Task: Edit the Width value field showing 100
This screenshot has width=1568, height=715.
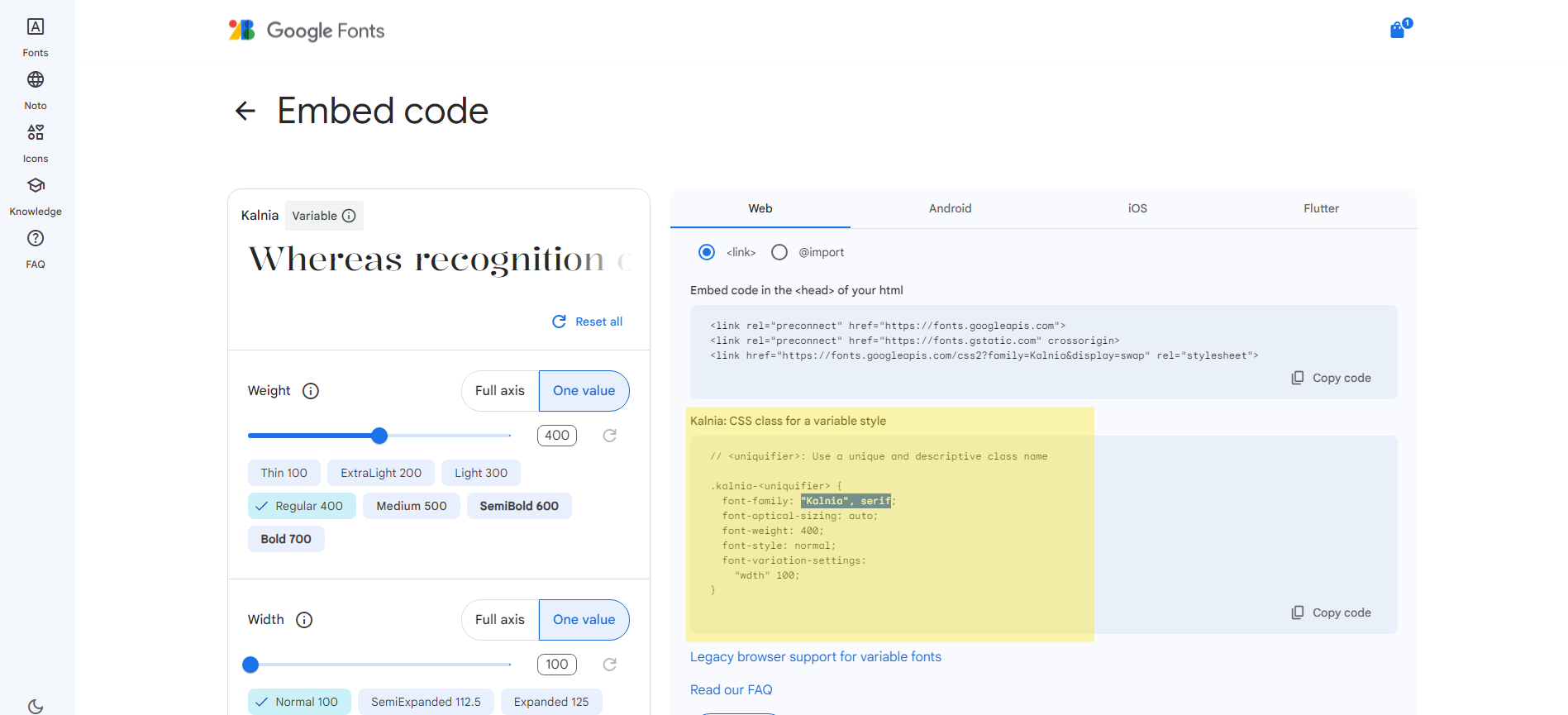Action: coord(557,665)
